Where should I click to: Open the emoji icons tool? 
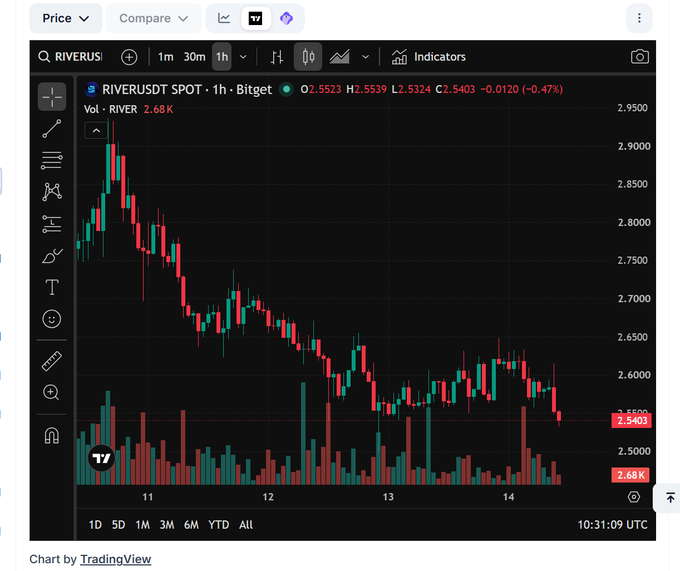(52, 319)
